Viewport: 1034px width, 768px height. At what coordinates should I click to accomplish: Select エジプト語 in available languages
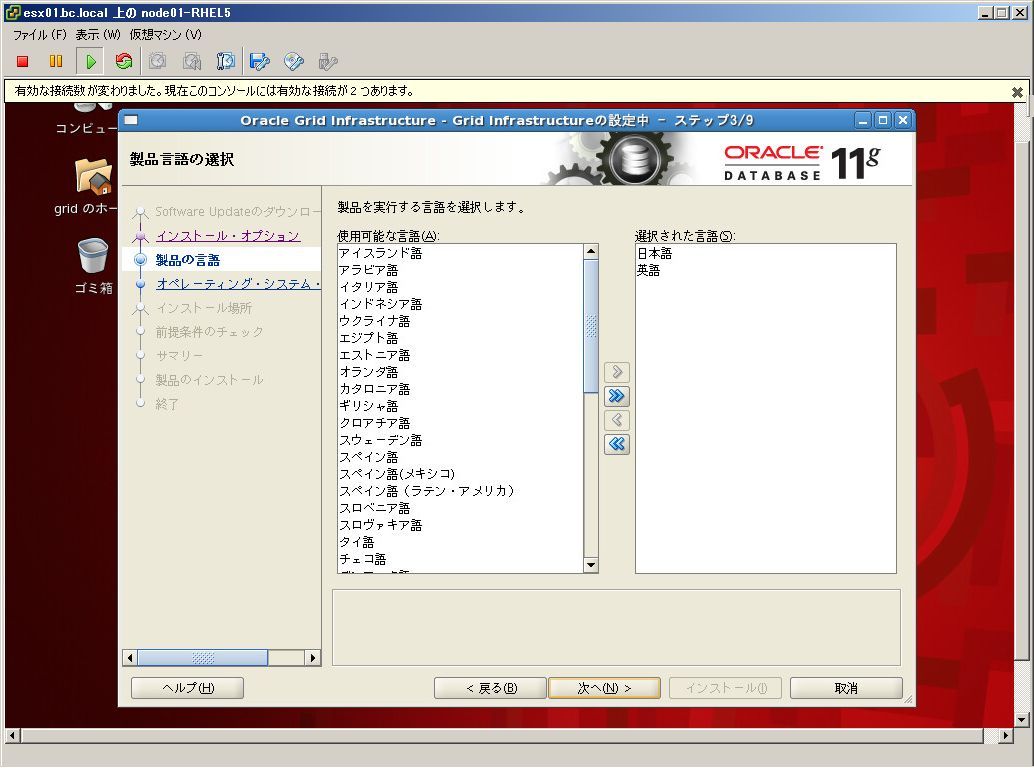click(x=460, y=338)
